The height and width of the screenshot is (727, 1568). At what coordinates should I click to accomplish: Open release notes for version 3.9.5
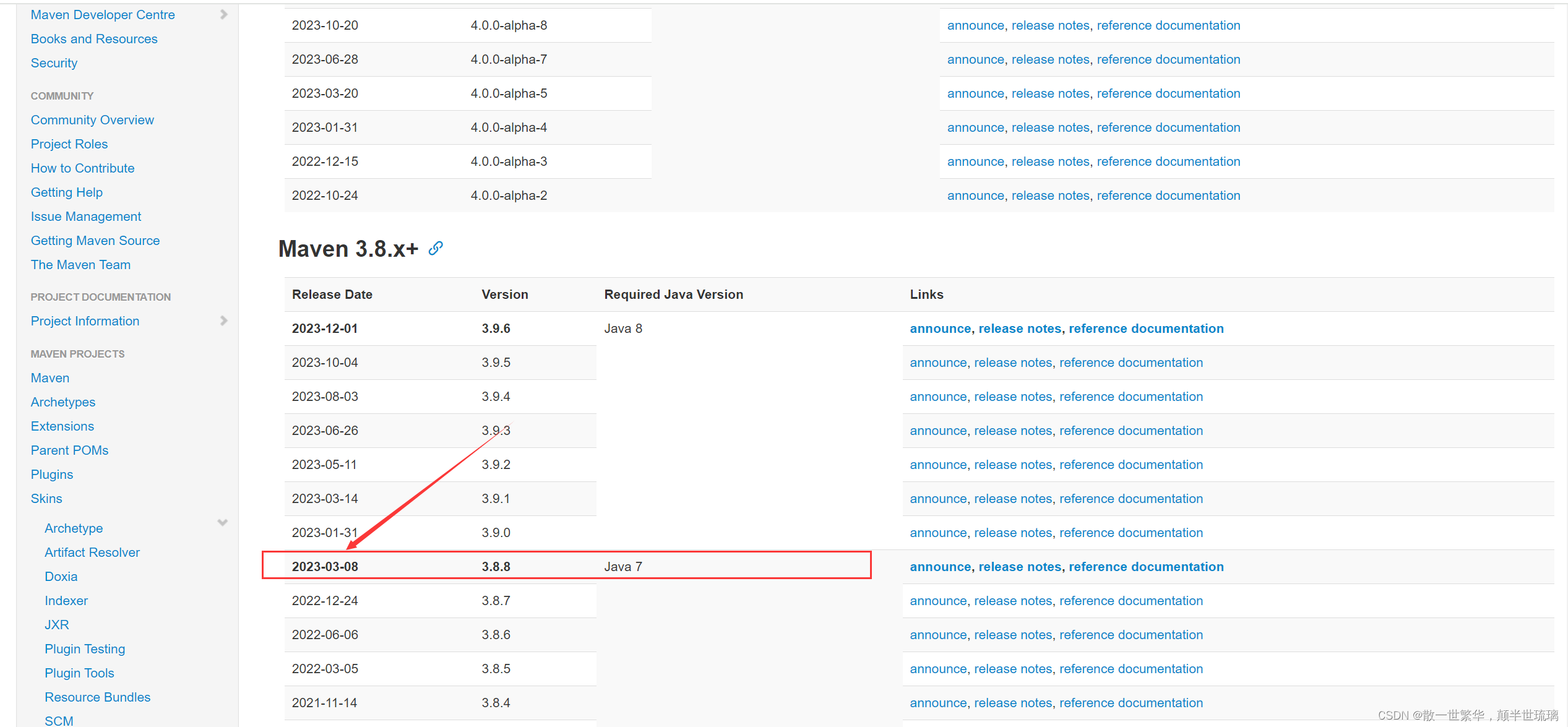pyautogui.click(x=1013, y=363)
